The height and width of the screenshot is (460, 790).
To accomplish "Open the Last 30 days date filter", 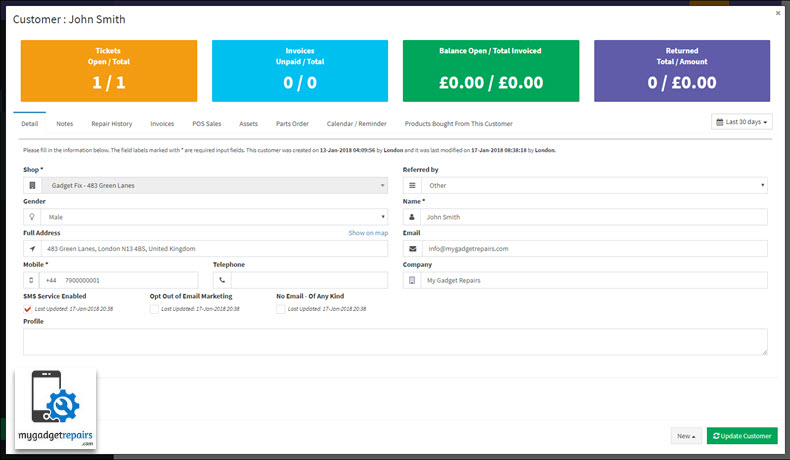I will [742, 122].
